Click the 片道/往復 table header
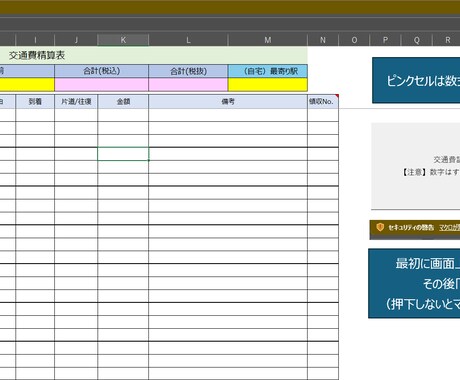 (76, 102)
